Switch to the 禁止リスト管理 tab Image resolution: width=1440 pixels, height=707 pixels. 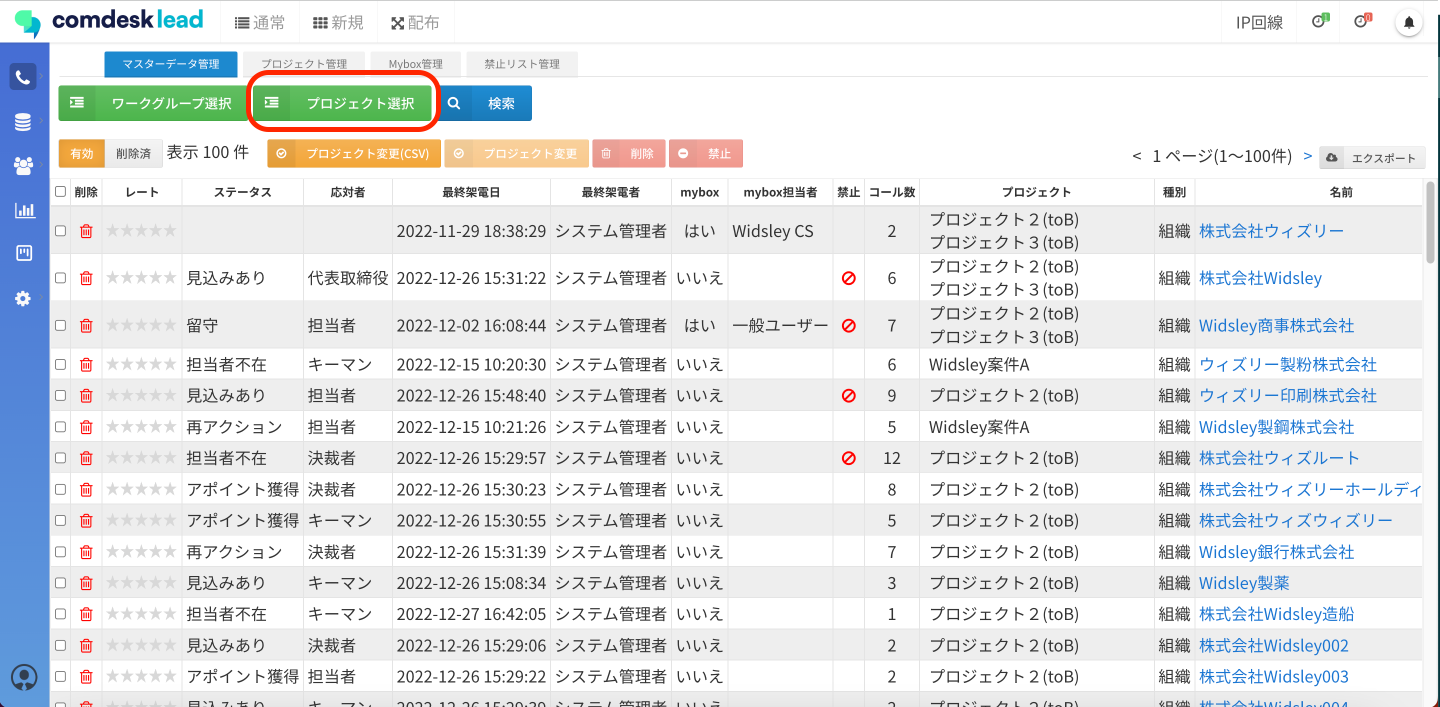click(x=521, y=64)
